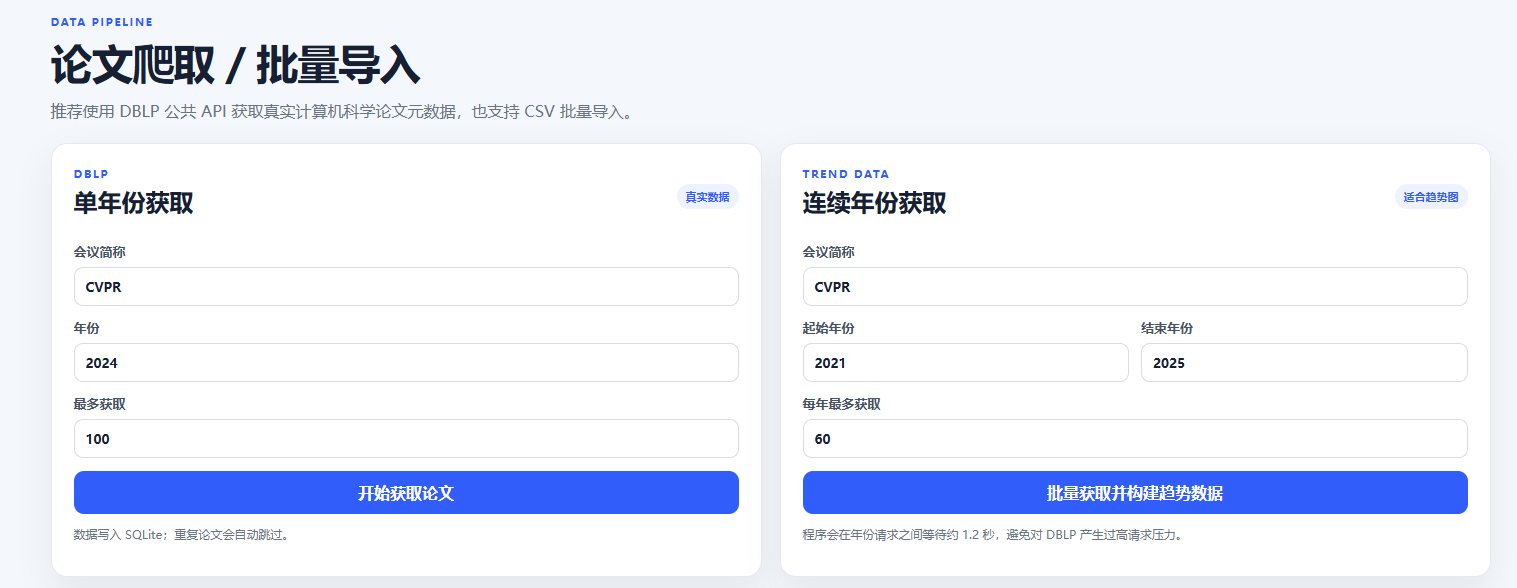Click the 推荐使用 DBLP 公共 API description text
The height and width of the screenshot is (588, 1517).
tap(343, 112)
